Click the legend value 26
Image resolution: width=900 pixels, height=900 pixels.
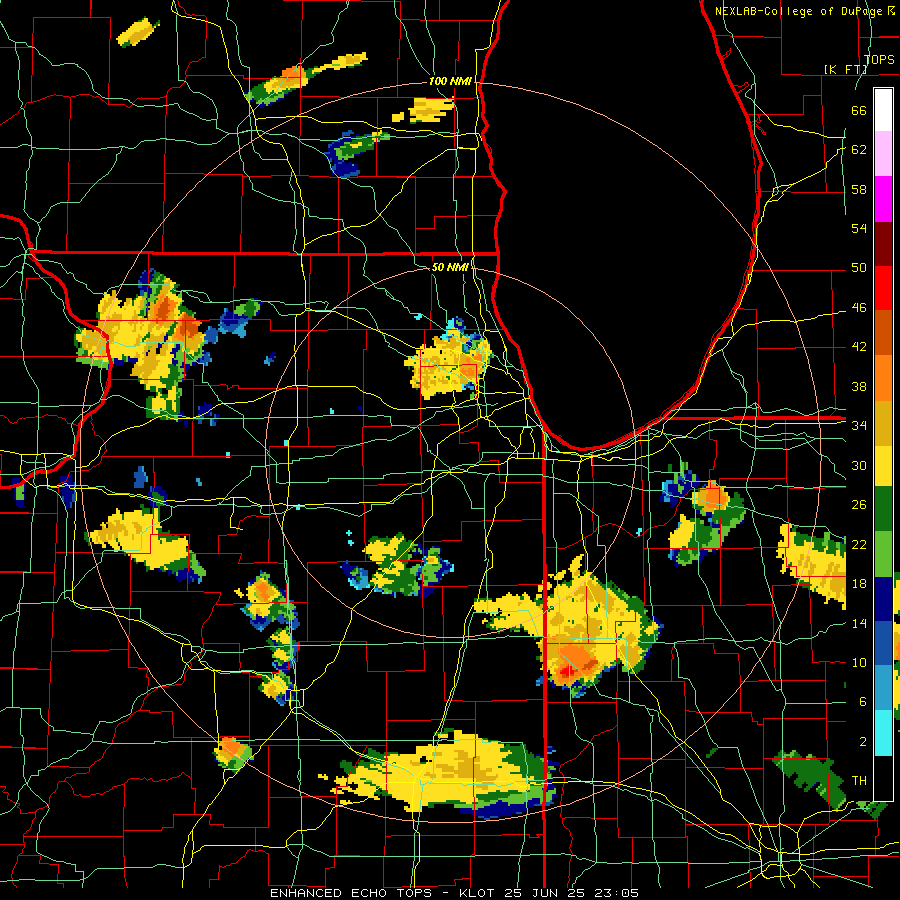(859, 505)
